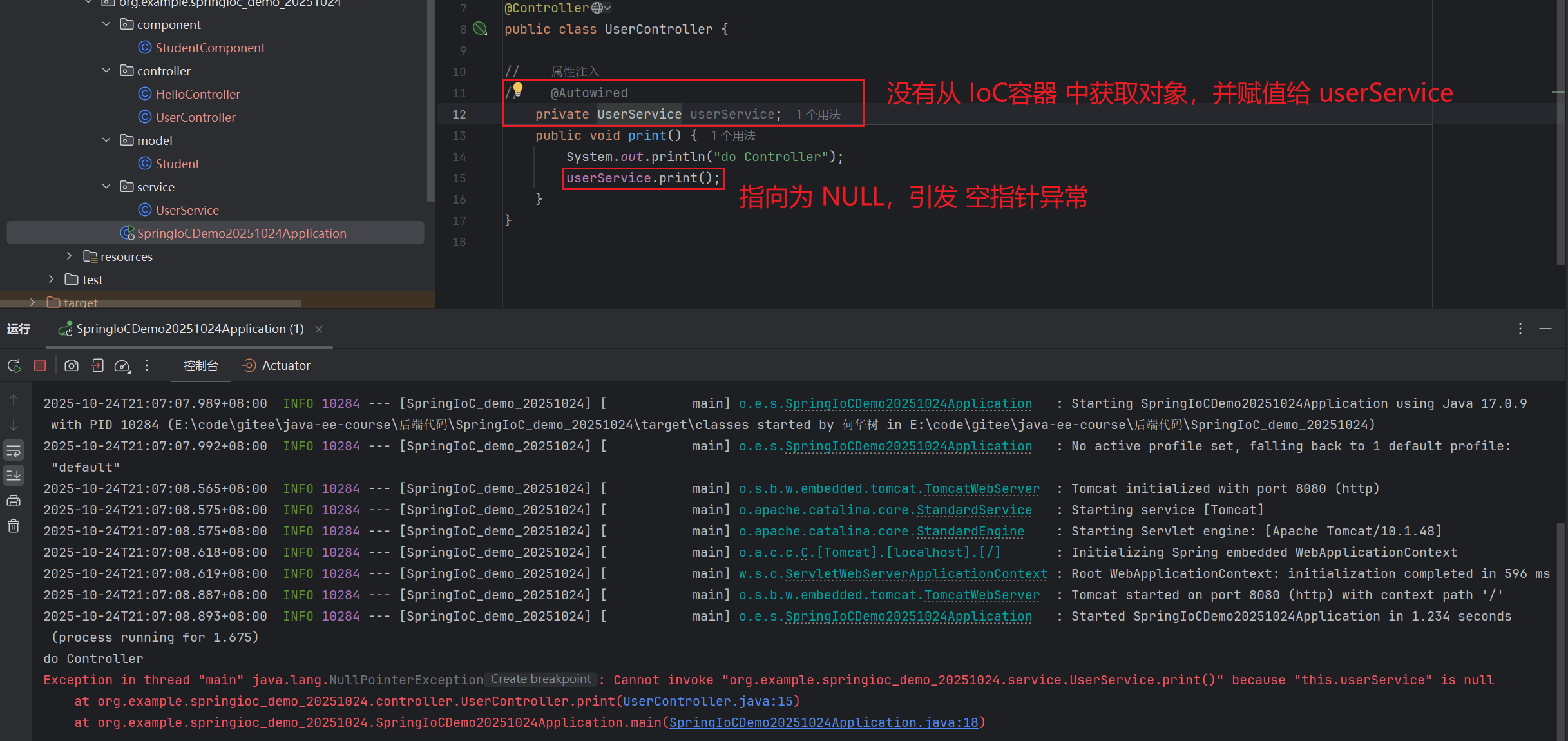
Task: Toggle scroll to end of console
Action: (14, 476)
